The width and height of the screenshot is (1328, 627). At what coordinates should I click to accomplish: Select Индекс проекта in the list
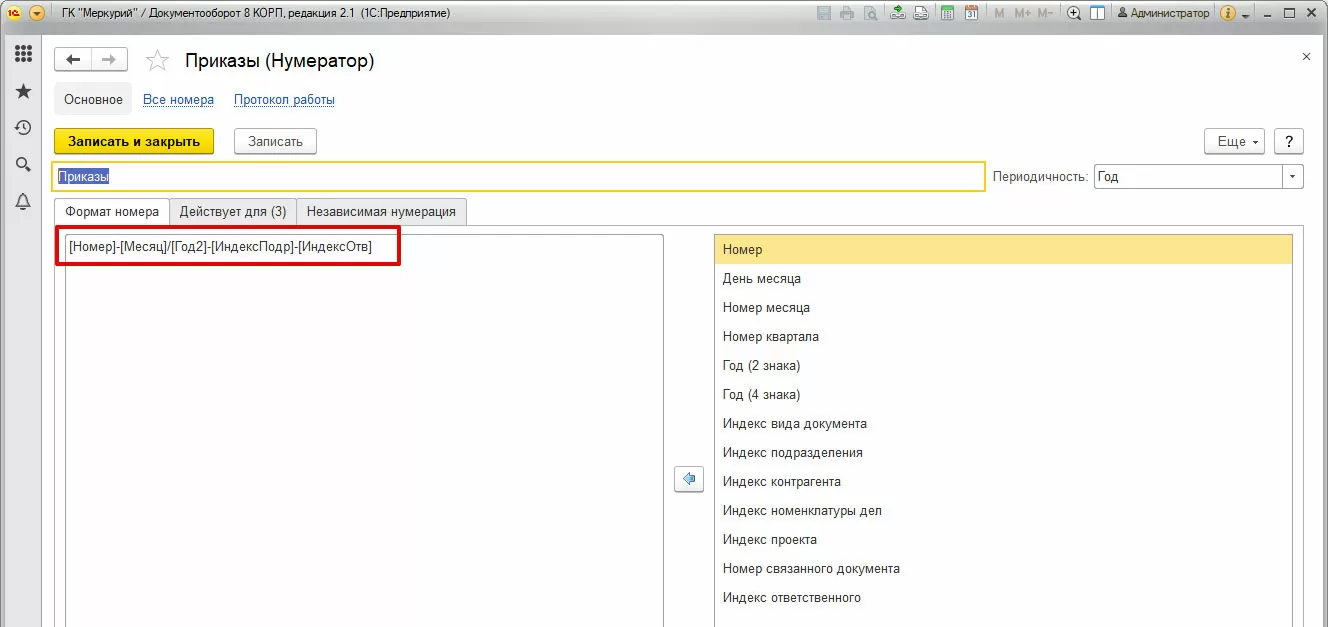[1003, 540]
